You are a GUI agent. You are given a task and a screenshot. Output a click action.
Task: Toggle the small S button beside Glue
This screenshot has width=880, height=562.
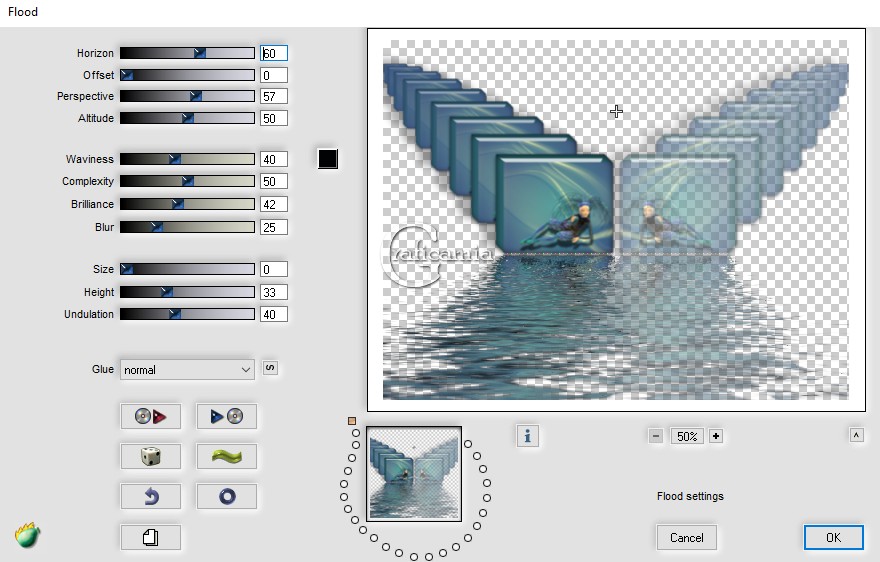tap(270, 368)
